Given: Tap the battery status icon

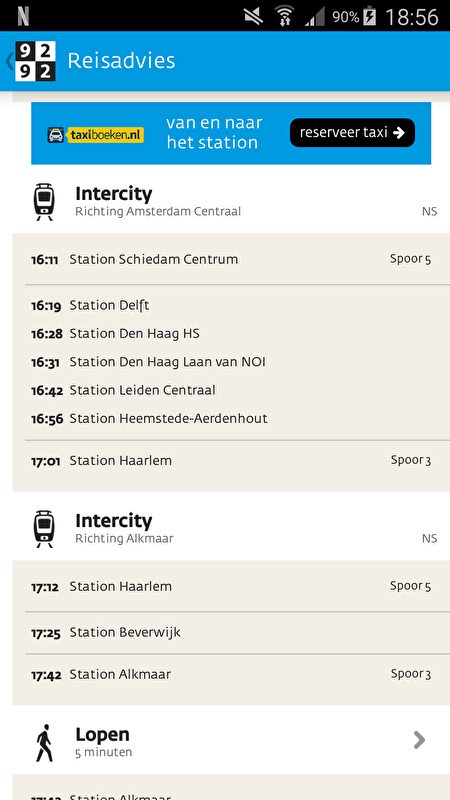Looking at the screenshot, I should pos(369,16).
